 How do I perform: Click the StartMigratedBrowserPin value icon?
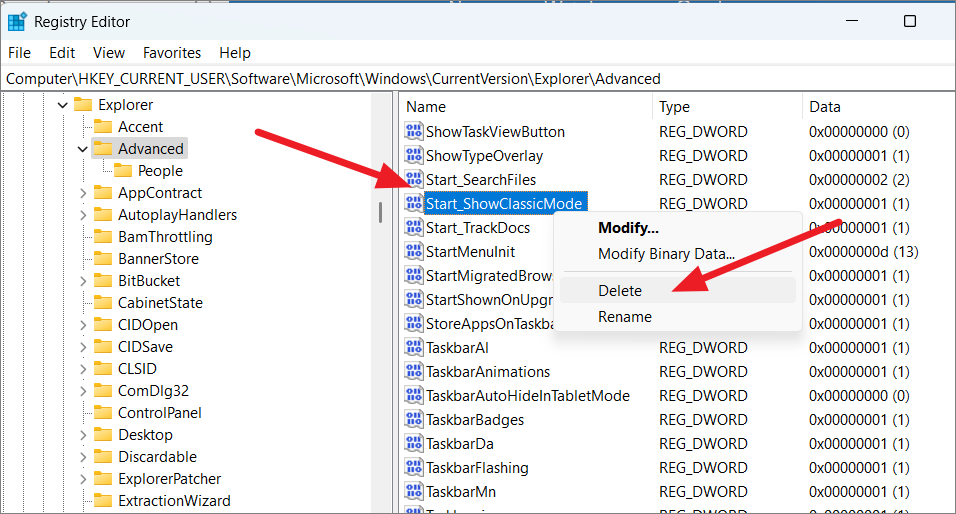point(414,276)
